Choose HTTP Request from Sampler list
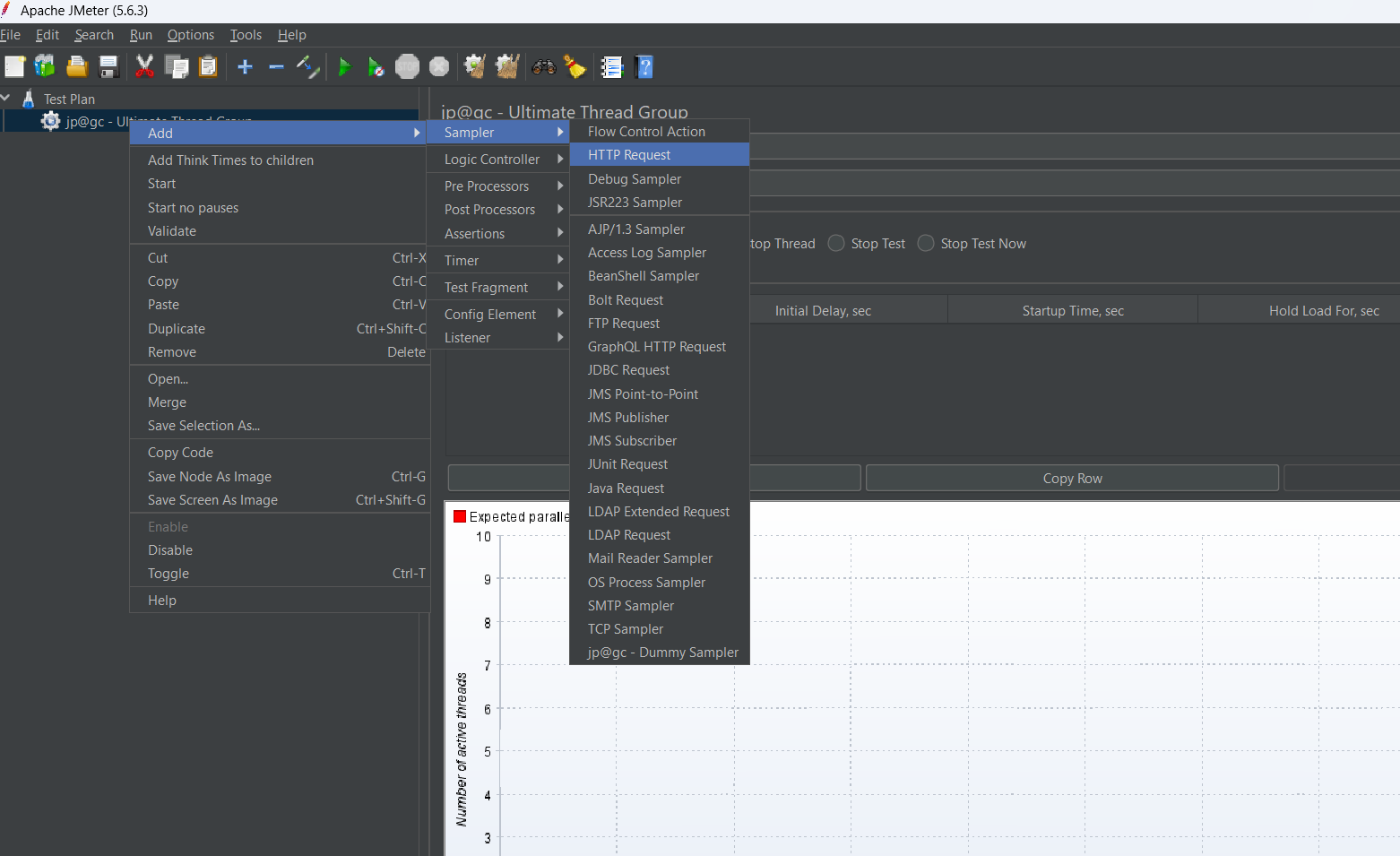 click(660, 154)
